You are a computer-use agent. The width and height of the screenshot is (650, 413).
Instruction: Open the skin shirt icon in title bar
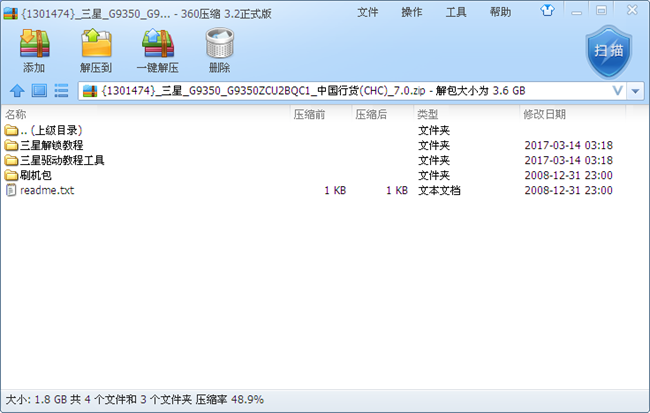tap(547, 12)
